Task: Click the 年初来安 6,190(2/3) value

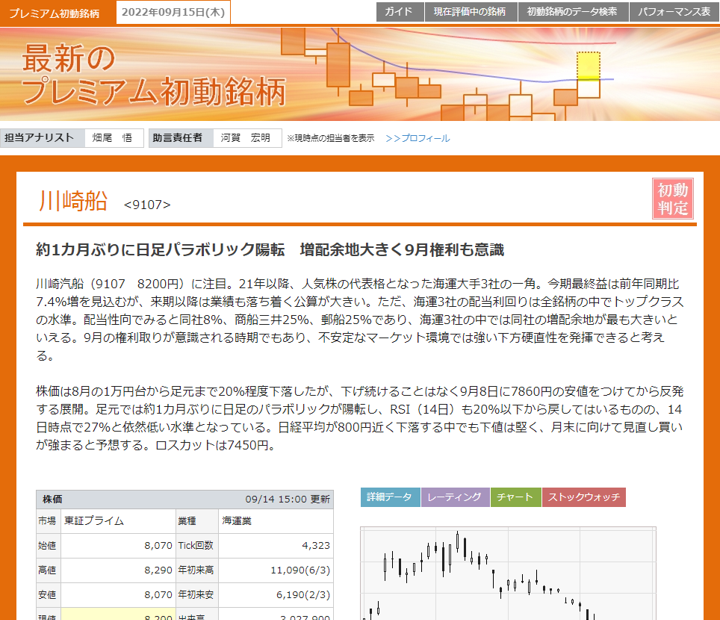Action: pos(276,595)
